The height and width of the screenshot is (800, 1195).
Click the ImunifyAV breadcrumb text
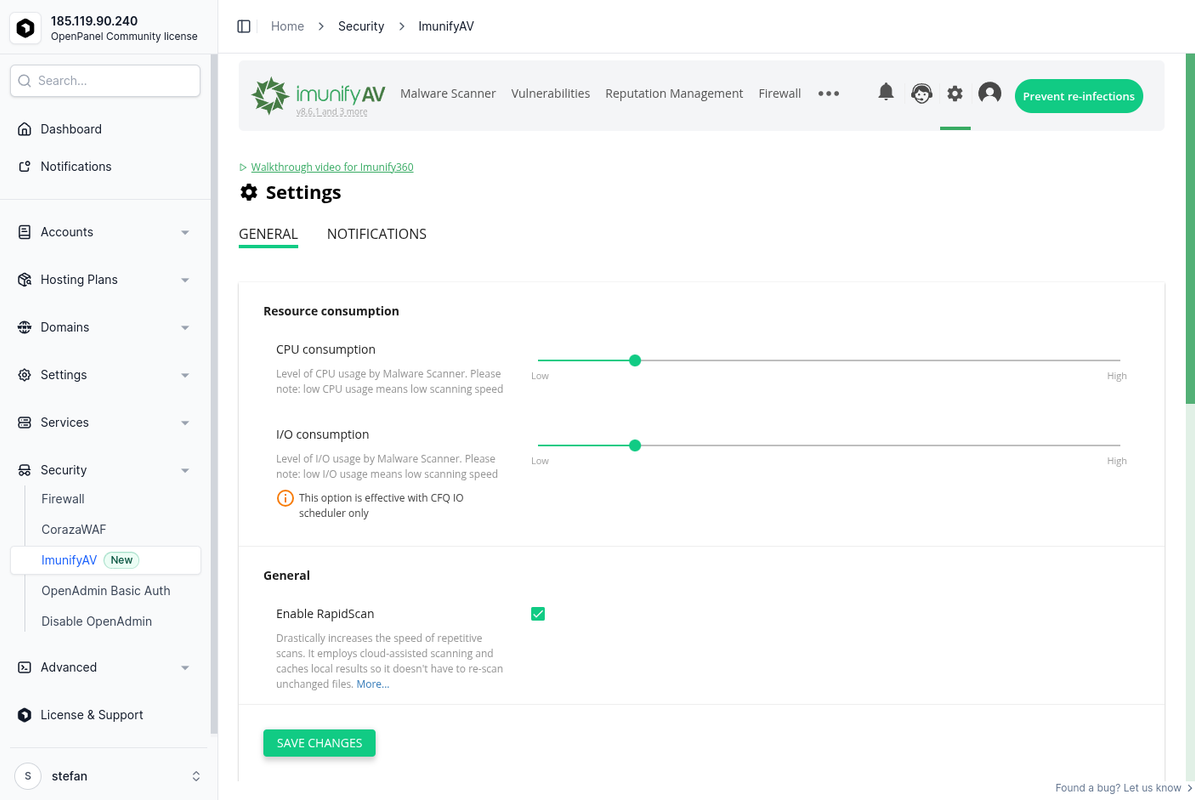click(446, 26)
